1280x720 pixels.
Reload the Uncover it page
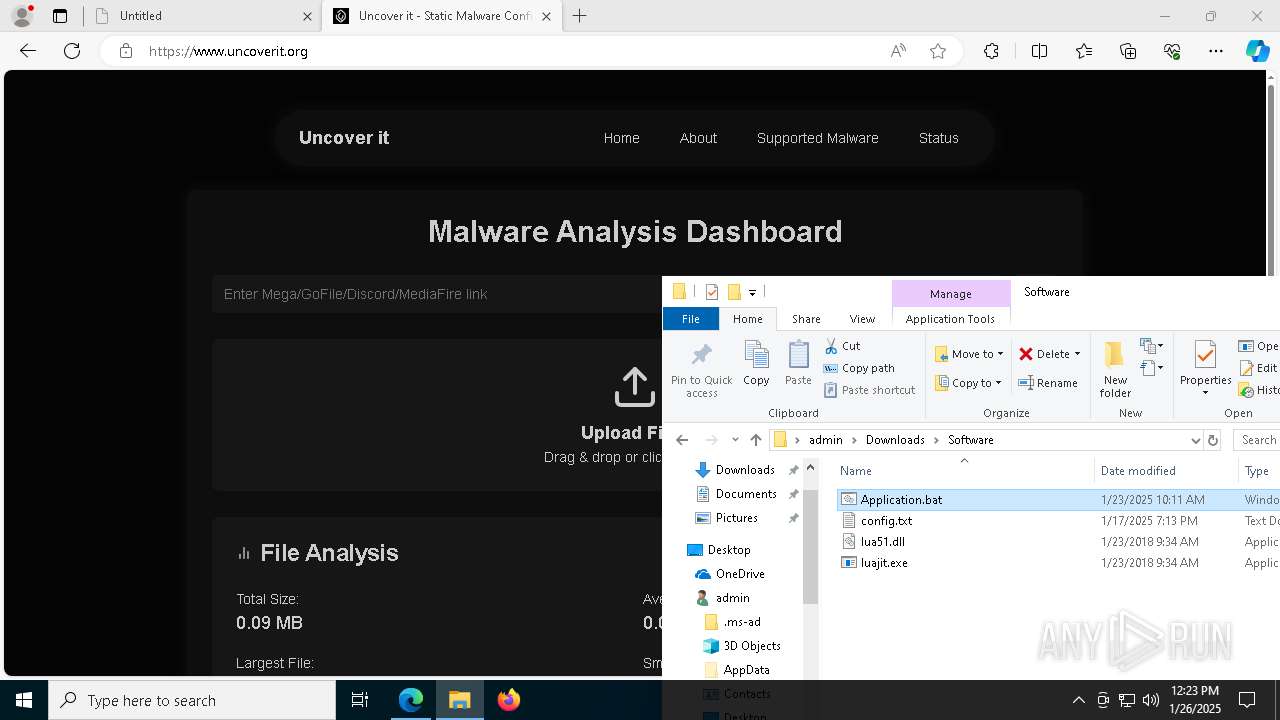(x=72, y=51)
